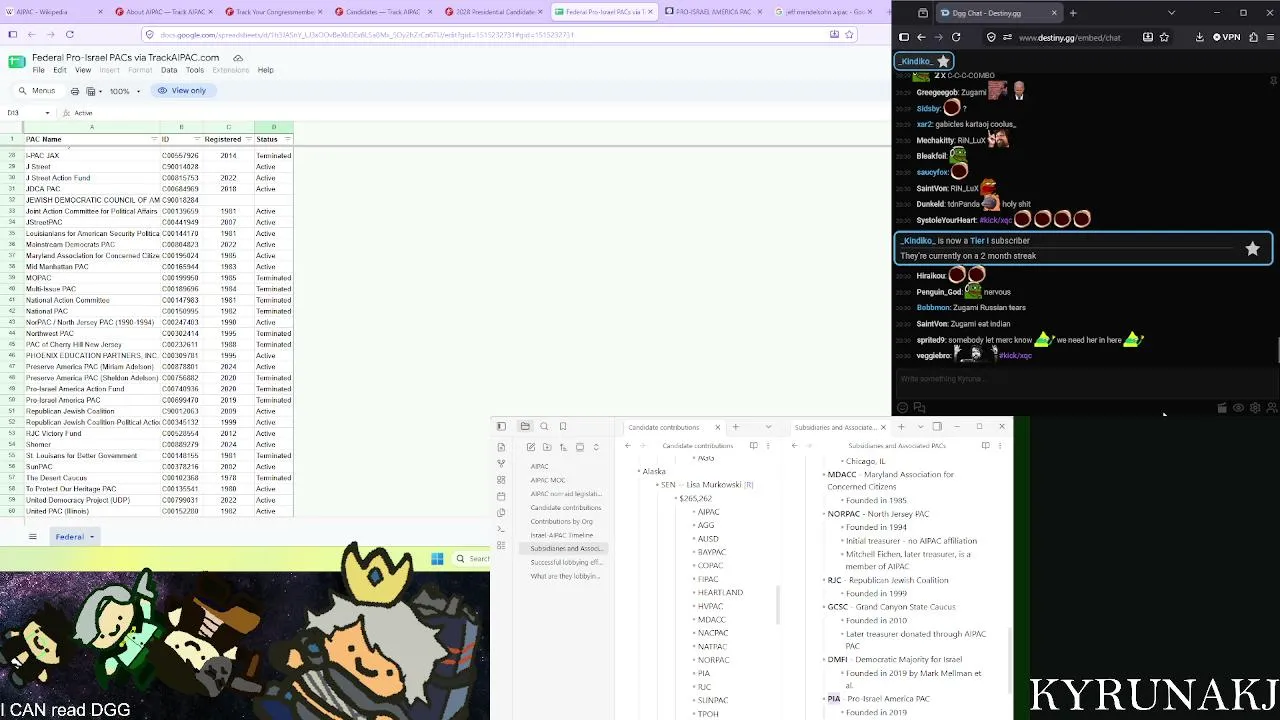Viewport: 1280px width, 720px height.
Task: Open the Obsidian file explorer folder icon
Action: [525, 427]
